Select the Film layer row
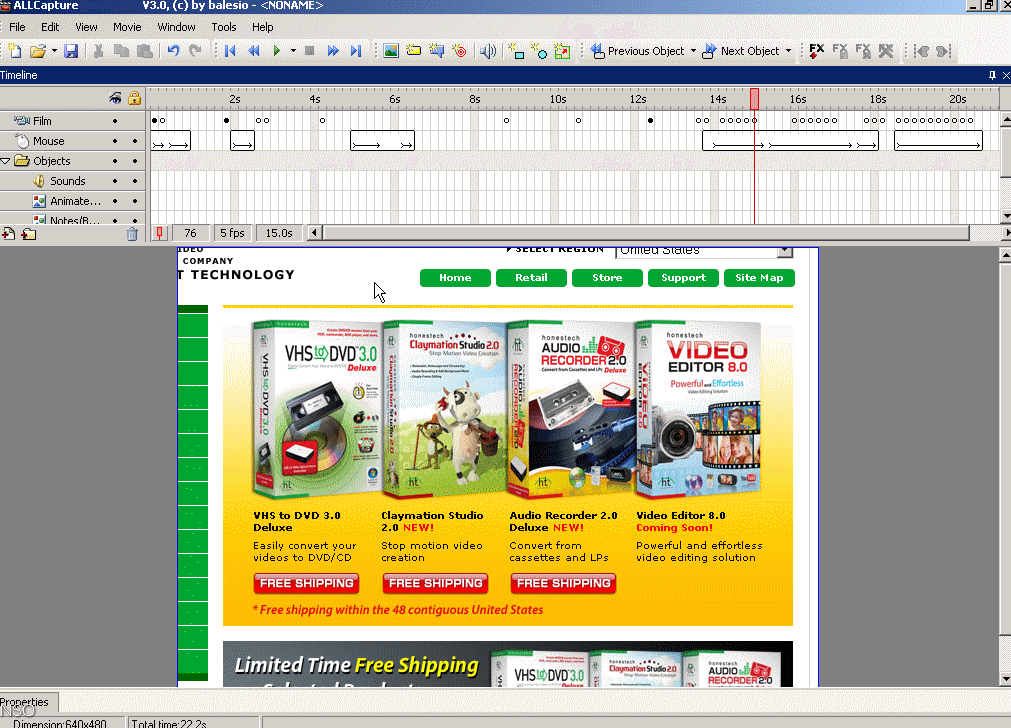 (x=72, y=121)
